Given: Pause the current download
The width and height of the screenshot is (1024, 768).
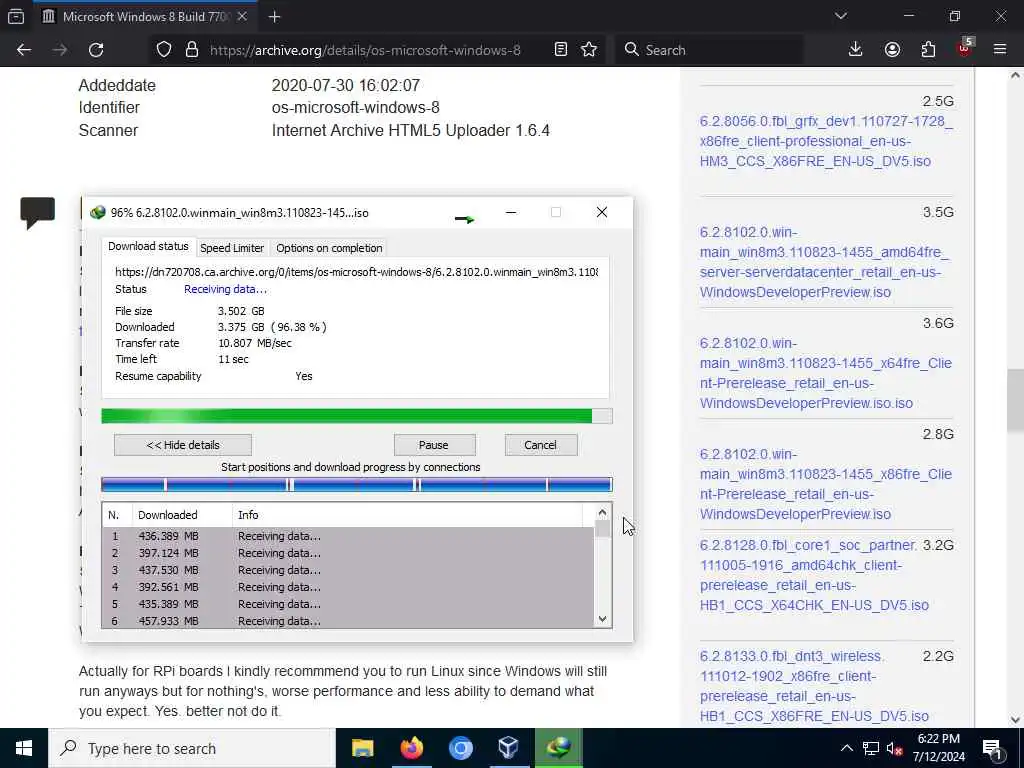Looking at the screenshot, I should [434, 445].
